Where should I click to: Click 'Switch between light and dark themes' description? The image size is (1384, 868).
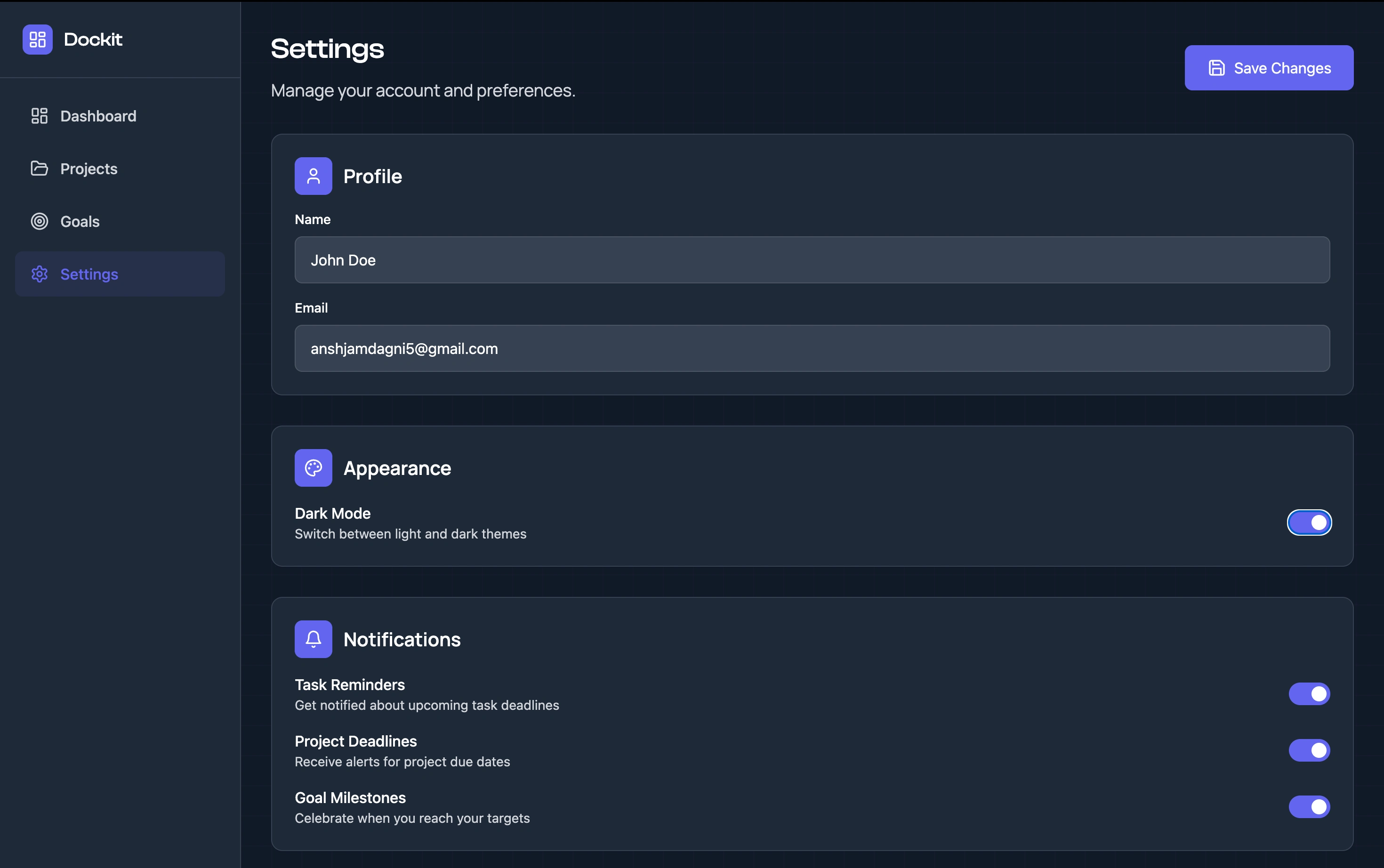(x=410, y=534)
